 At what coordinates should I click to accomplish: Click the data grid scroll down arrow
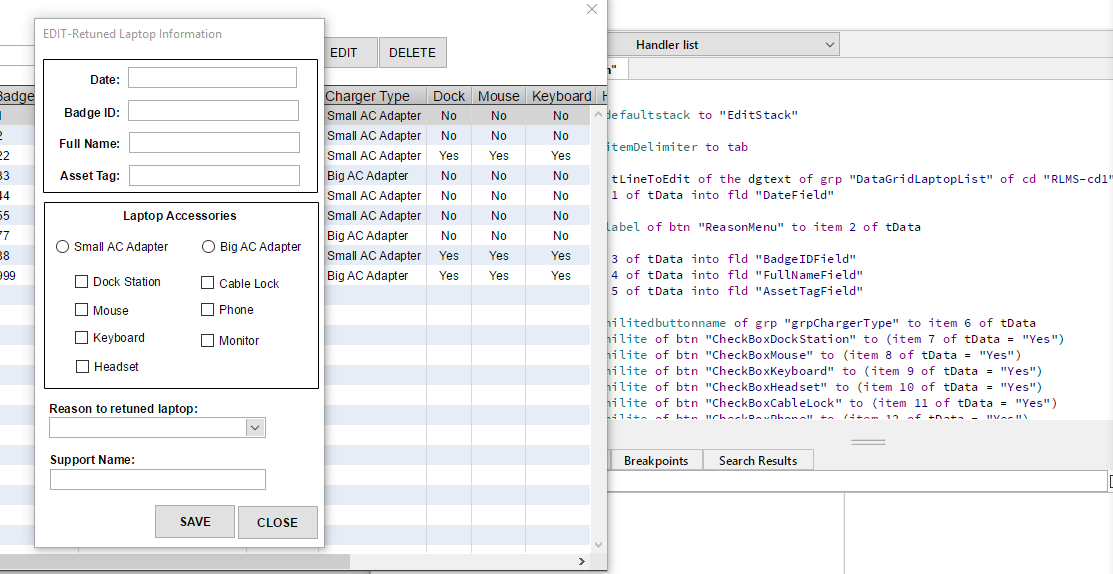point(599,545)
